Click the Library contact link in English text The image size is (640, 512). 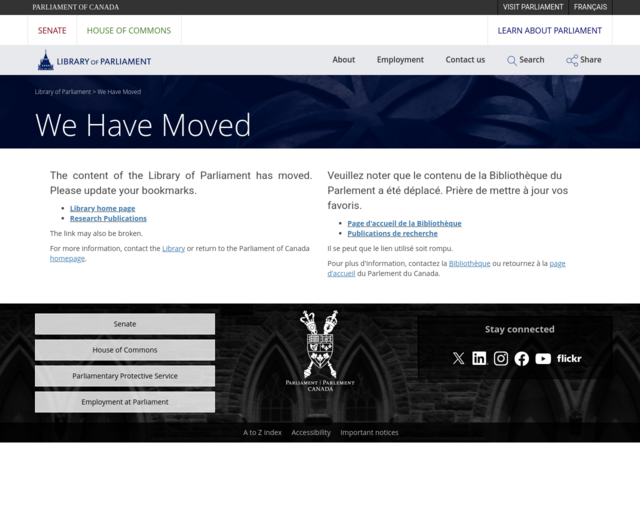click(173, 248)
